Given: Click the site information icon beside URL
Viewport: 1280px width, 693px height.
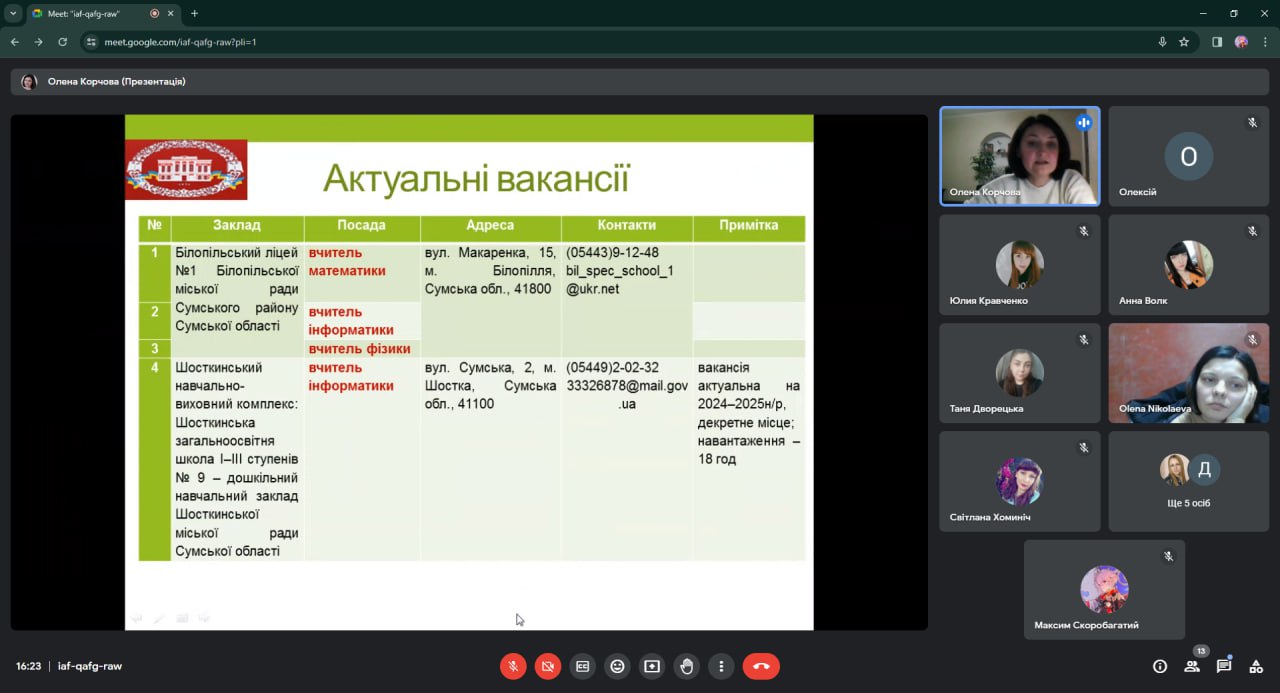Looking at the screenshot, I should click(91, 42).
